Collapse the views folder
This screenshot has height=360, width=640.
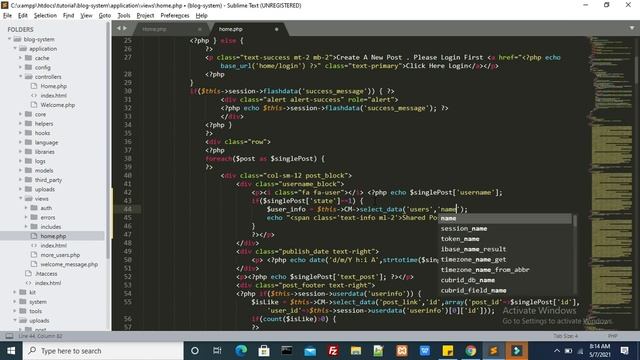pos(20,199)
